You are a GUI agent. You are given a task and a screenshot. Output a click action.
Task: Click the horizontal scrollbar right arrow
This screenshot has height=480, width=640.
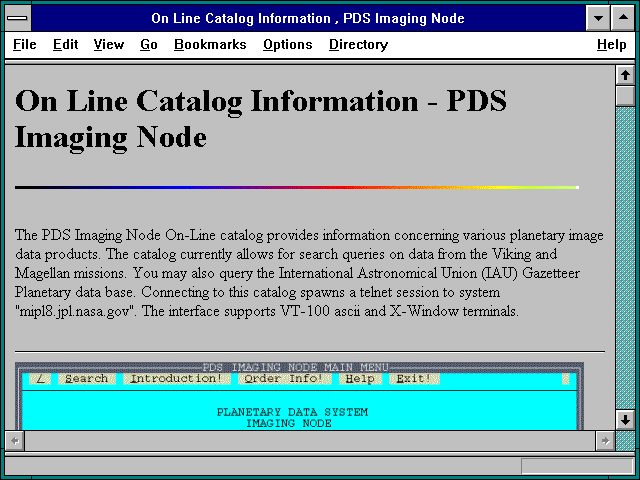[x=605, y=441]
